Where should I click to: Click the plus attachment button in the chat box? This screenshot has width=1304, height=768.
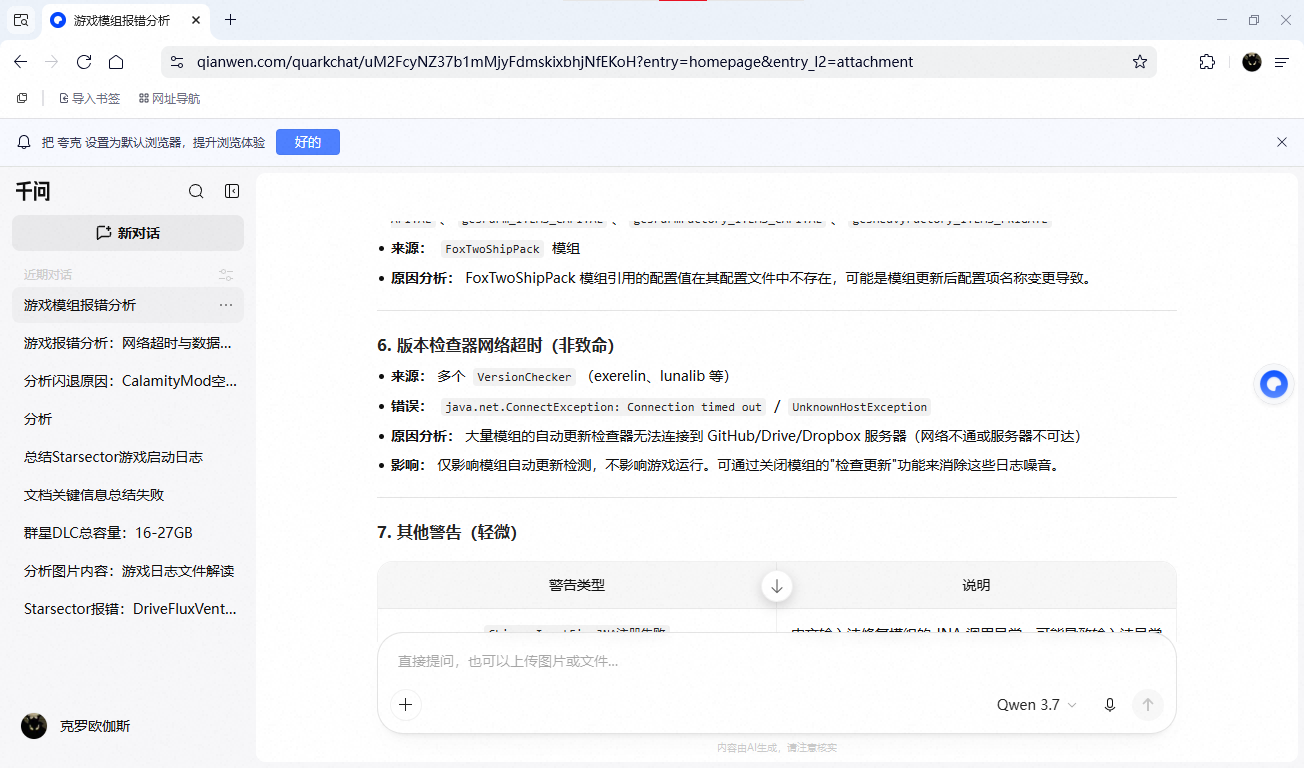pos(405,705)
